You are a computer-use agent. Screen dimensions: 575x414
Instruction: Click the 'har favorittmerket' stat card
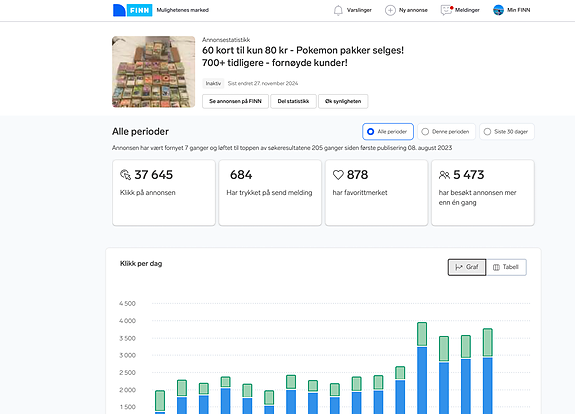[376, 193]
